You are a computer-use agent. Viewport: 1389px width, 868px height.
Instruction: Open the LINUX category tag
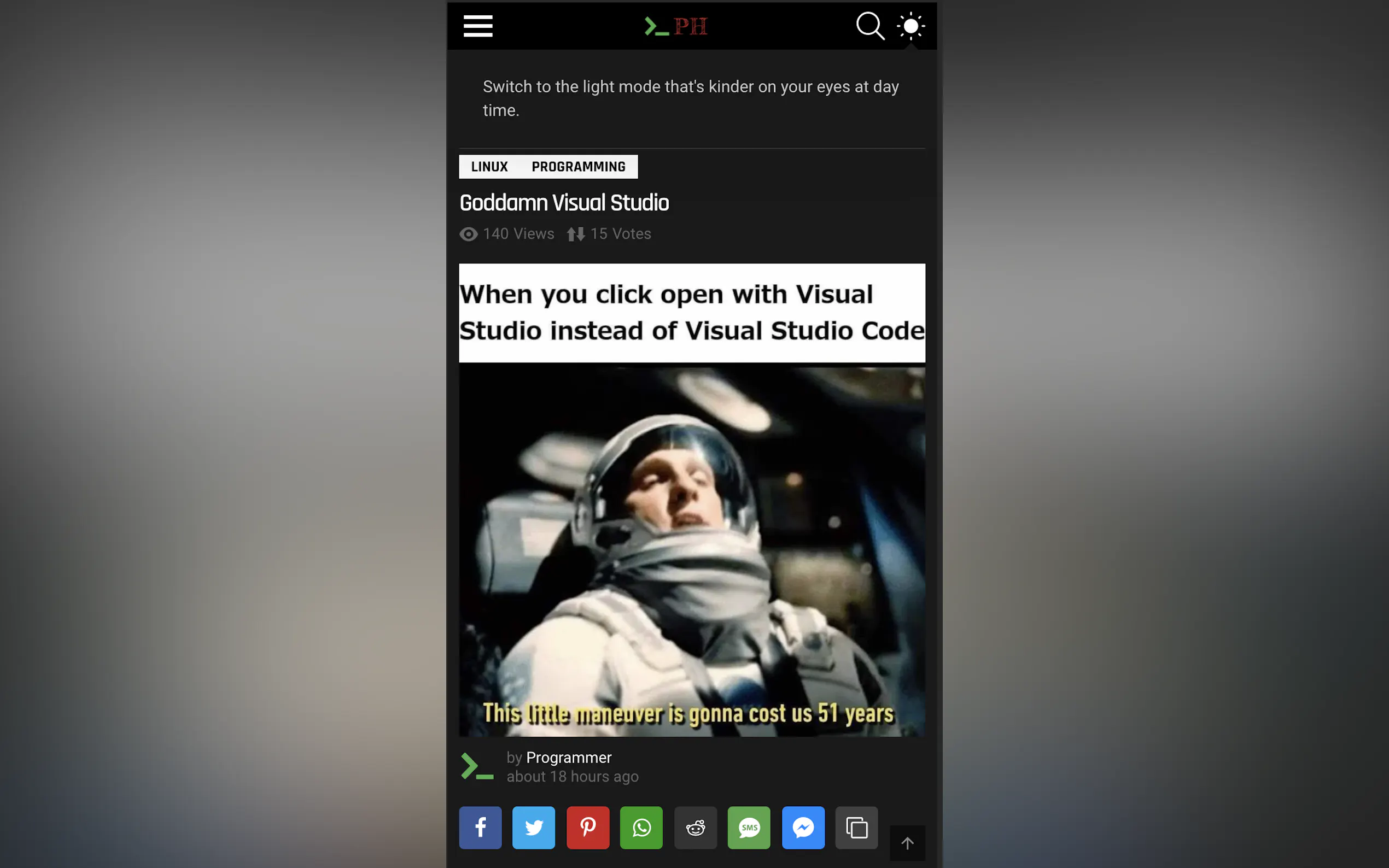(x=489, y=167)
